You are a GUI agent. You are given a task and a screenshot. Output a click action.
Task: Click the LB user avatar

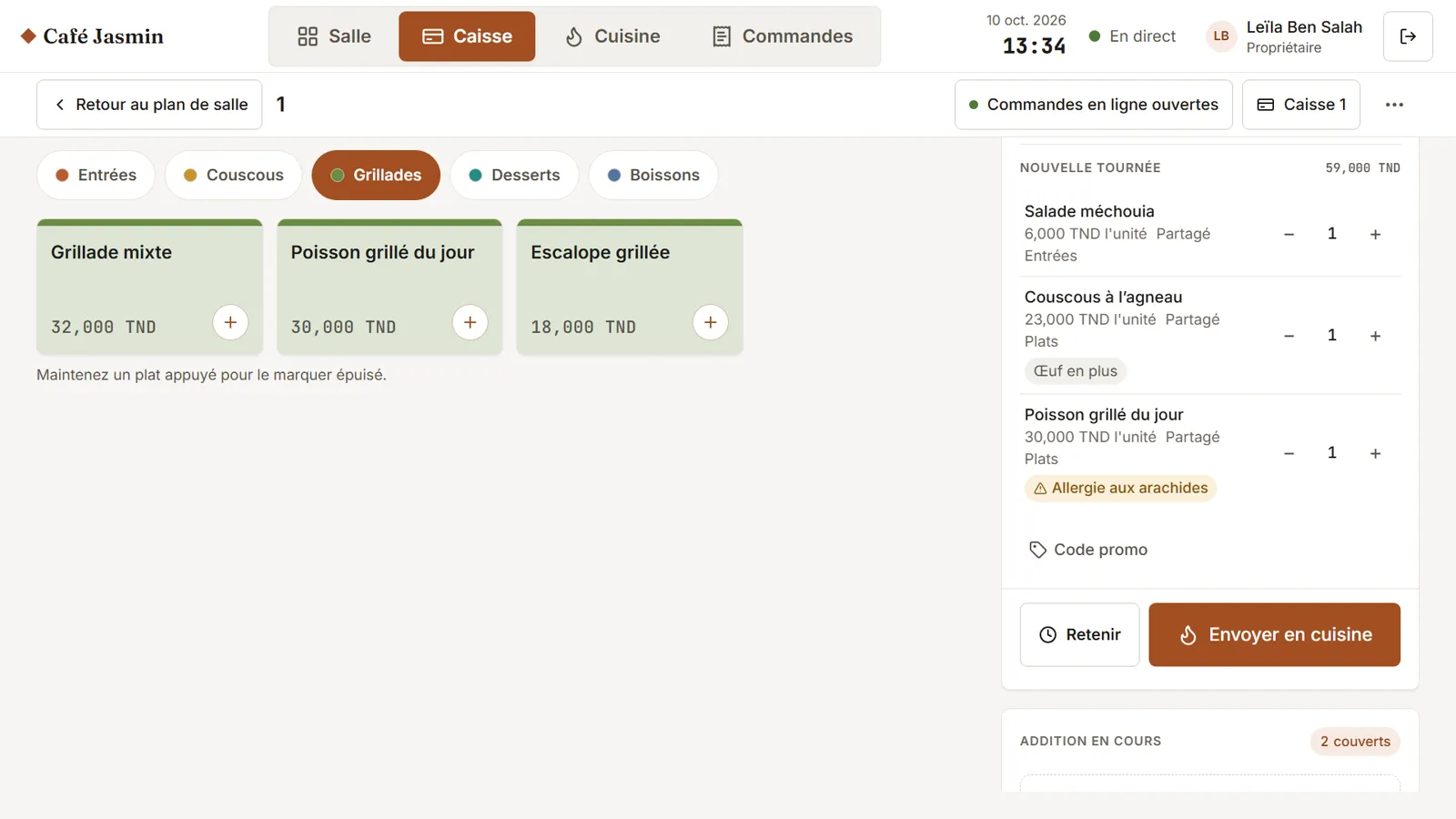[x=1221, y=36]
